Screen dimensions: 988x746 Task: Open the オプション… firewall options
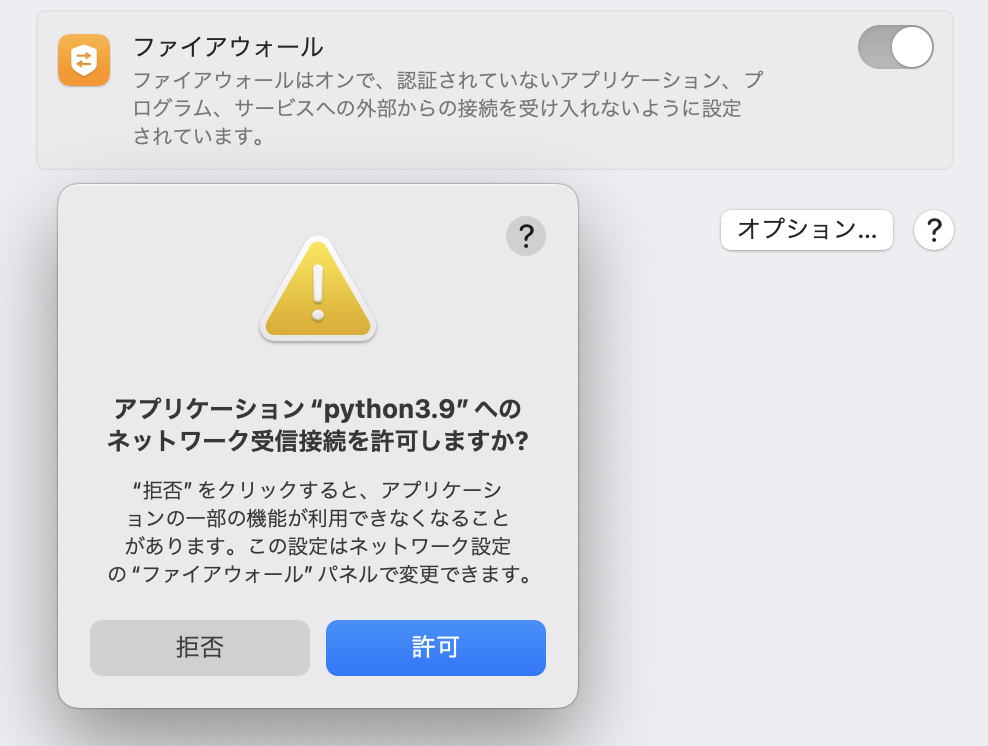807,230
